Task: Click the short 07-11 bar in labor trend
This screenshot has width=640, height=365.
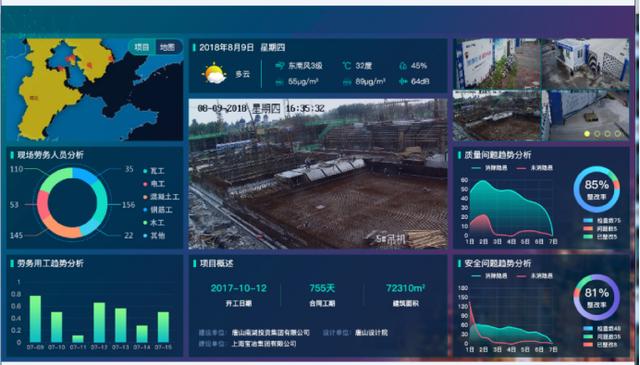Action: [78, 339]
